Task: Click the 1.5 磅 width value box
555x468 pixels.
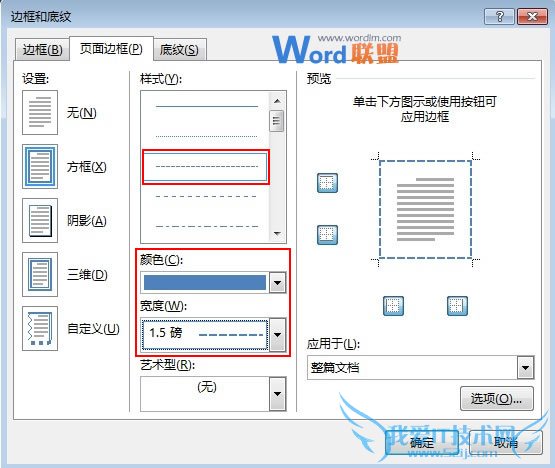Action: point(205,335)
